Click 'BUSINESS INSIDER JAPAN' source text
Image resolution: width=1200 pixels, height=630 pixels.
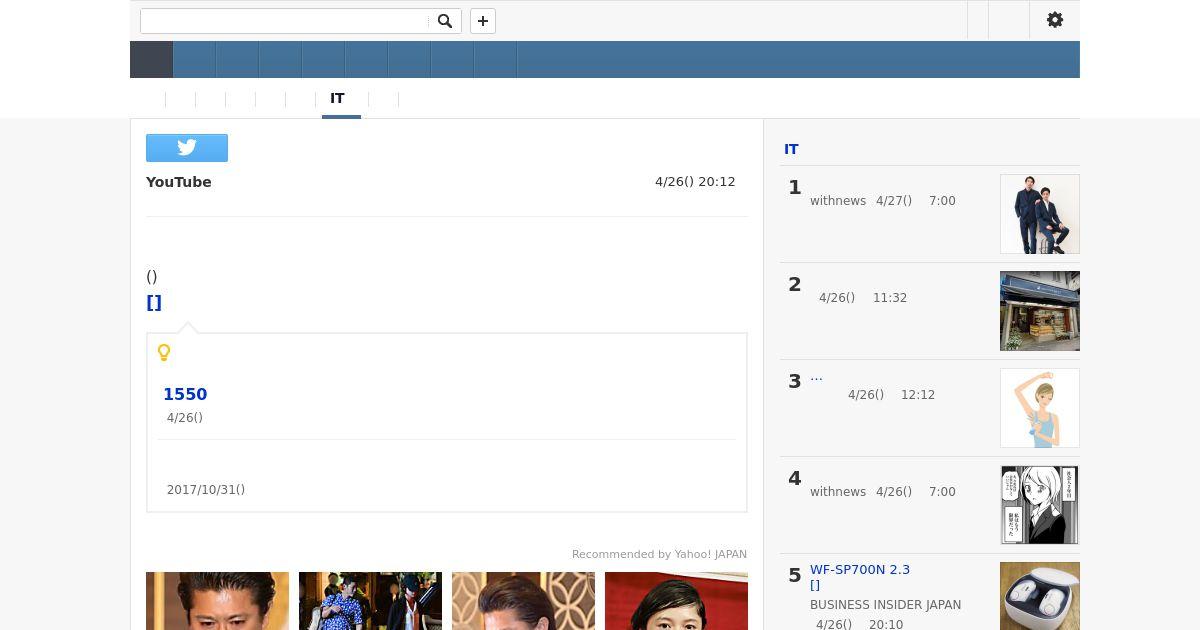tap(886, 605)
